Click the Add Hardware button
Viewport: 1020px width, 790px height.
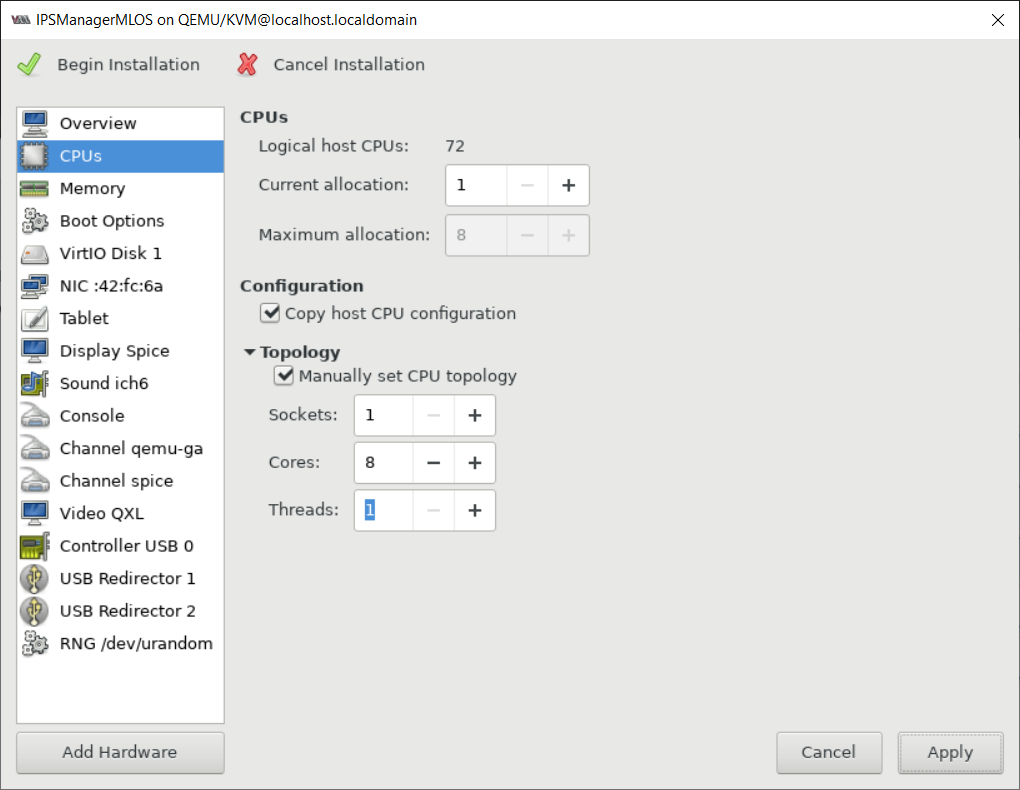pyautogui.click(x=120, y=753)
